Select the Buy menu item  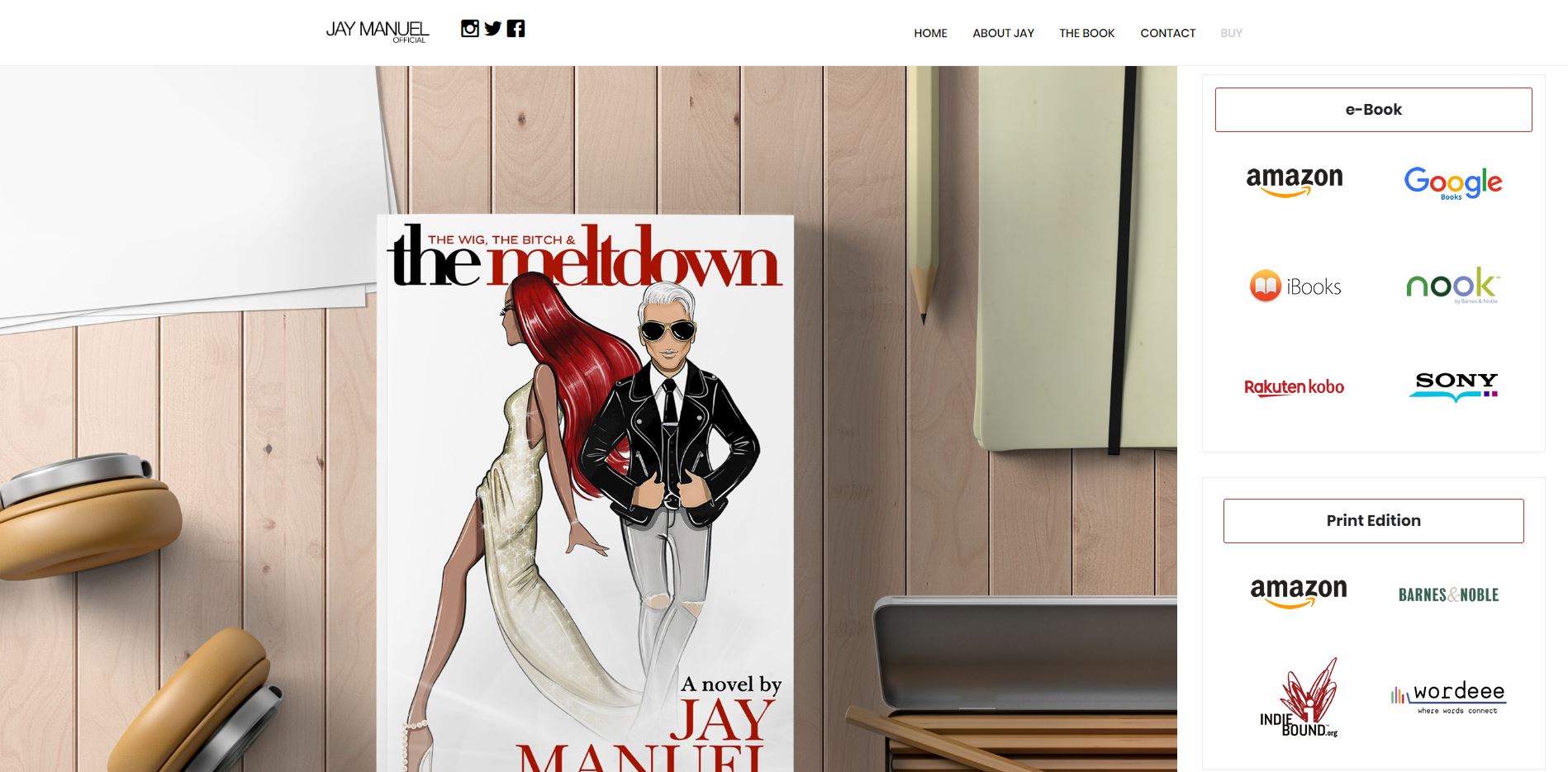point(1231,33)
